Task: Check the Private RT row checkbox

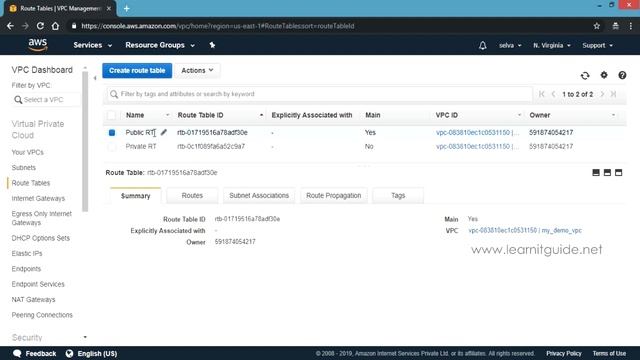Action: (112, 147)
